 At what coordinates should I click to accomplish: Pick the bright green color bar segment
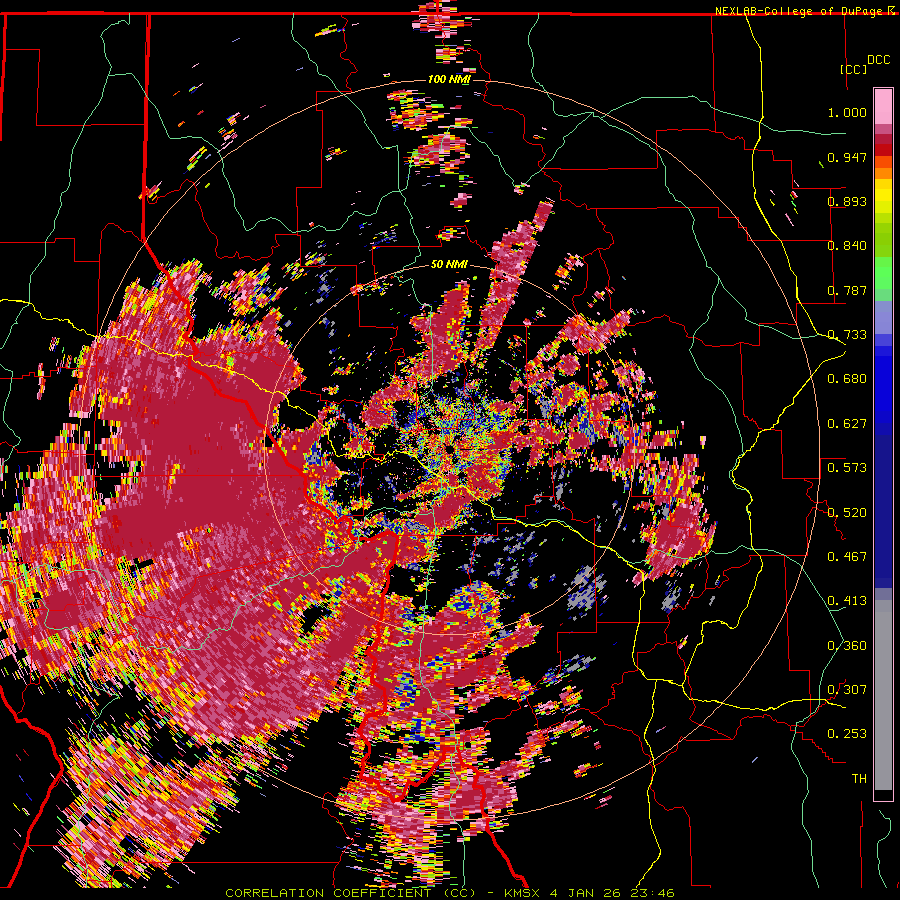tap(883, 273)
